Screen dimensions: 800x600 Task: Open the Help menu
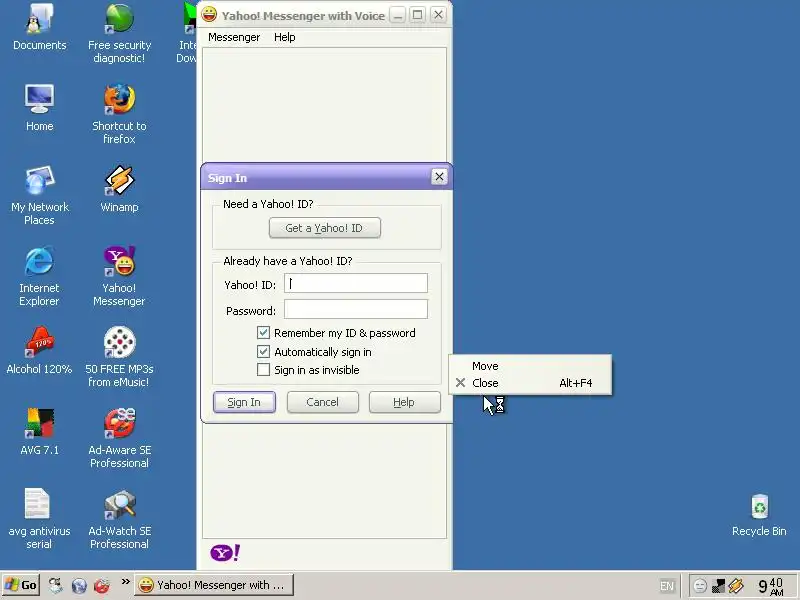click(x=284, y=37)
